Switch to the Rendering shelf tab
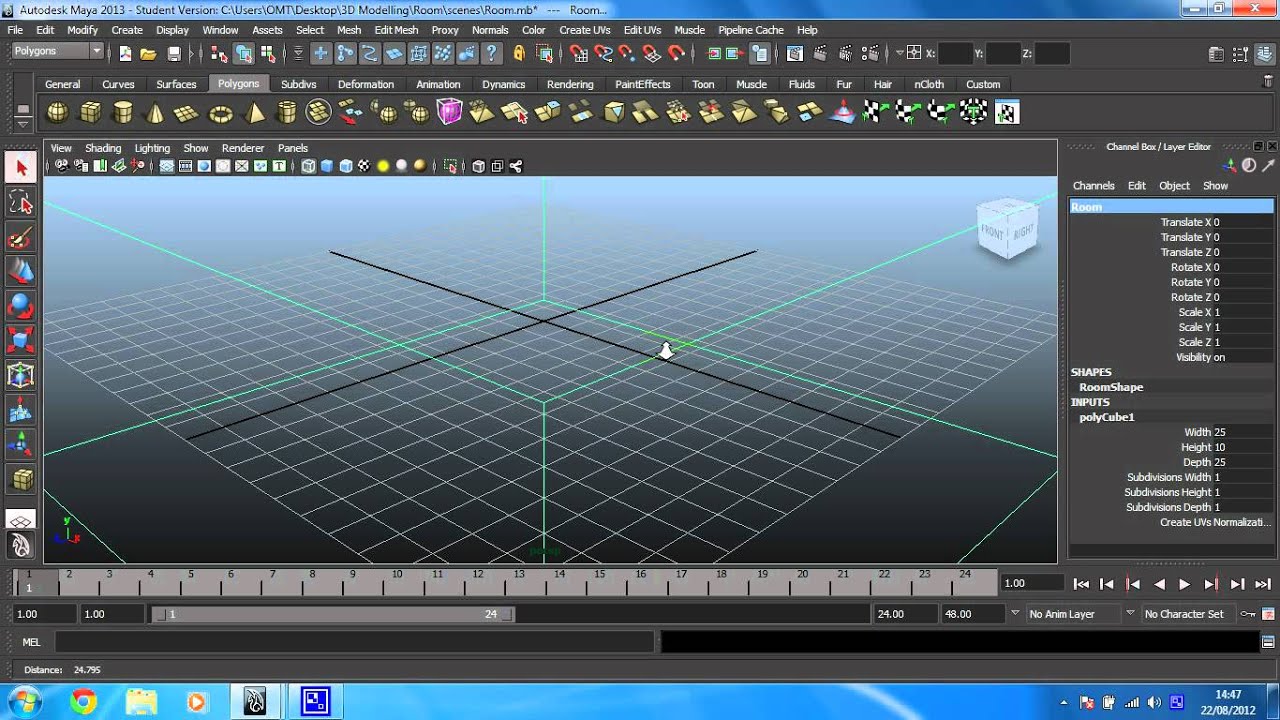1280x720 pixels. point(570,84)
